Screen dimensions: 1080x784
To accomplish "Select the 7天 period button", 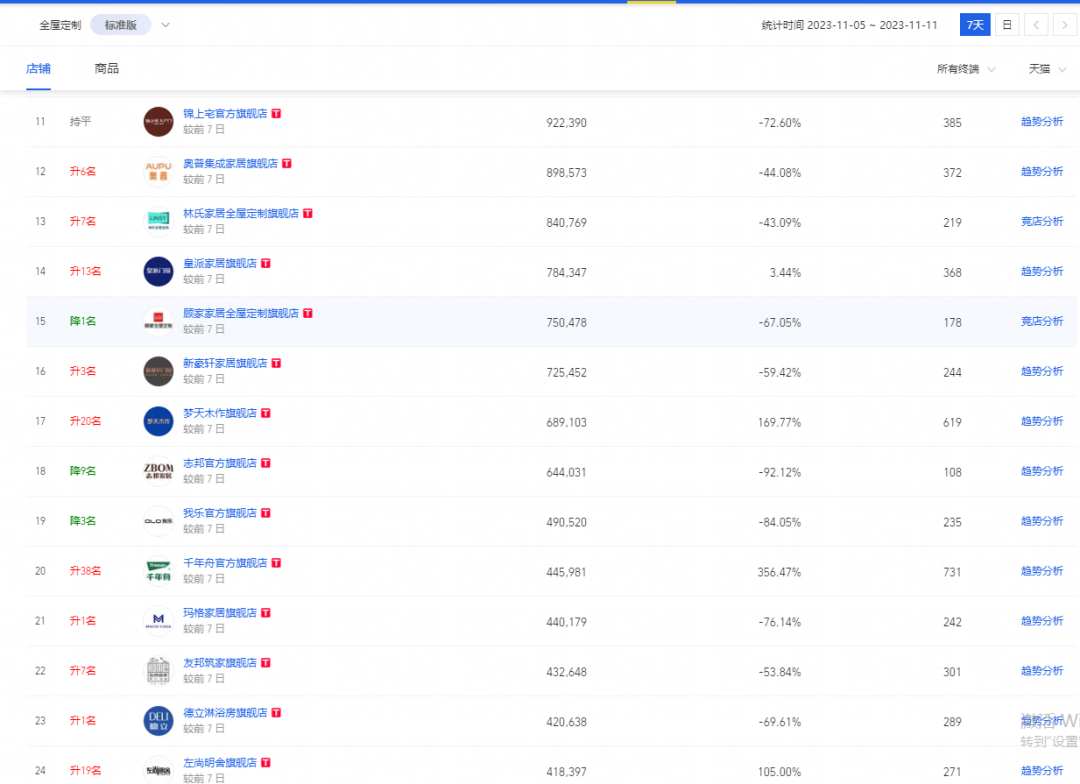I will point(975,25).
